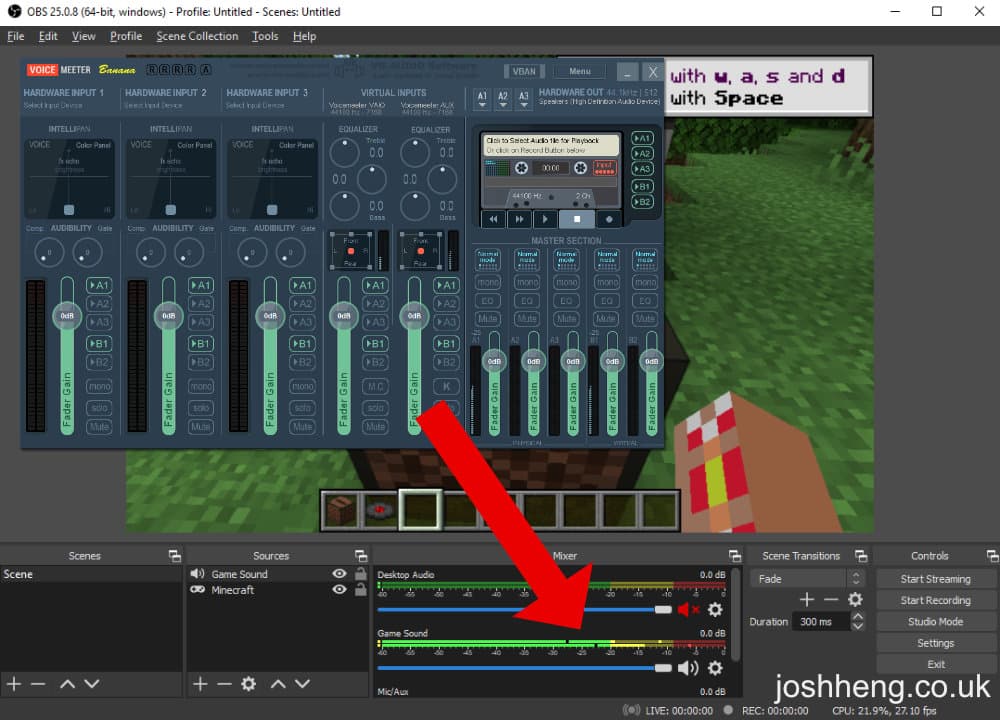Toggle A1 routing on Hardware Input 2
The height and width of the screenshot is (720, 1000).
(x=200, y=285)
